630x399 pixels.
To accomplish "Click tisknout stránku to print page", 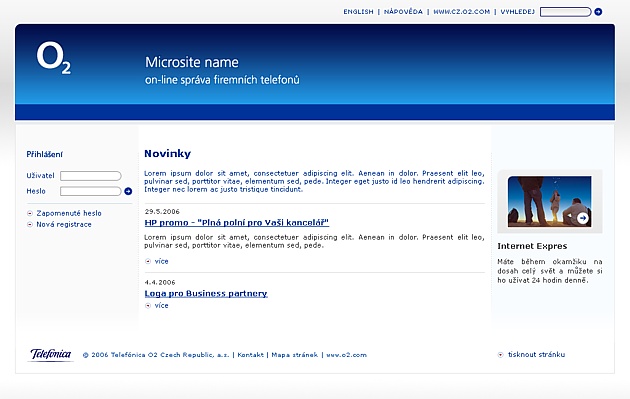I will click(x=536, y=354).
